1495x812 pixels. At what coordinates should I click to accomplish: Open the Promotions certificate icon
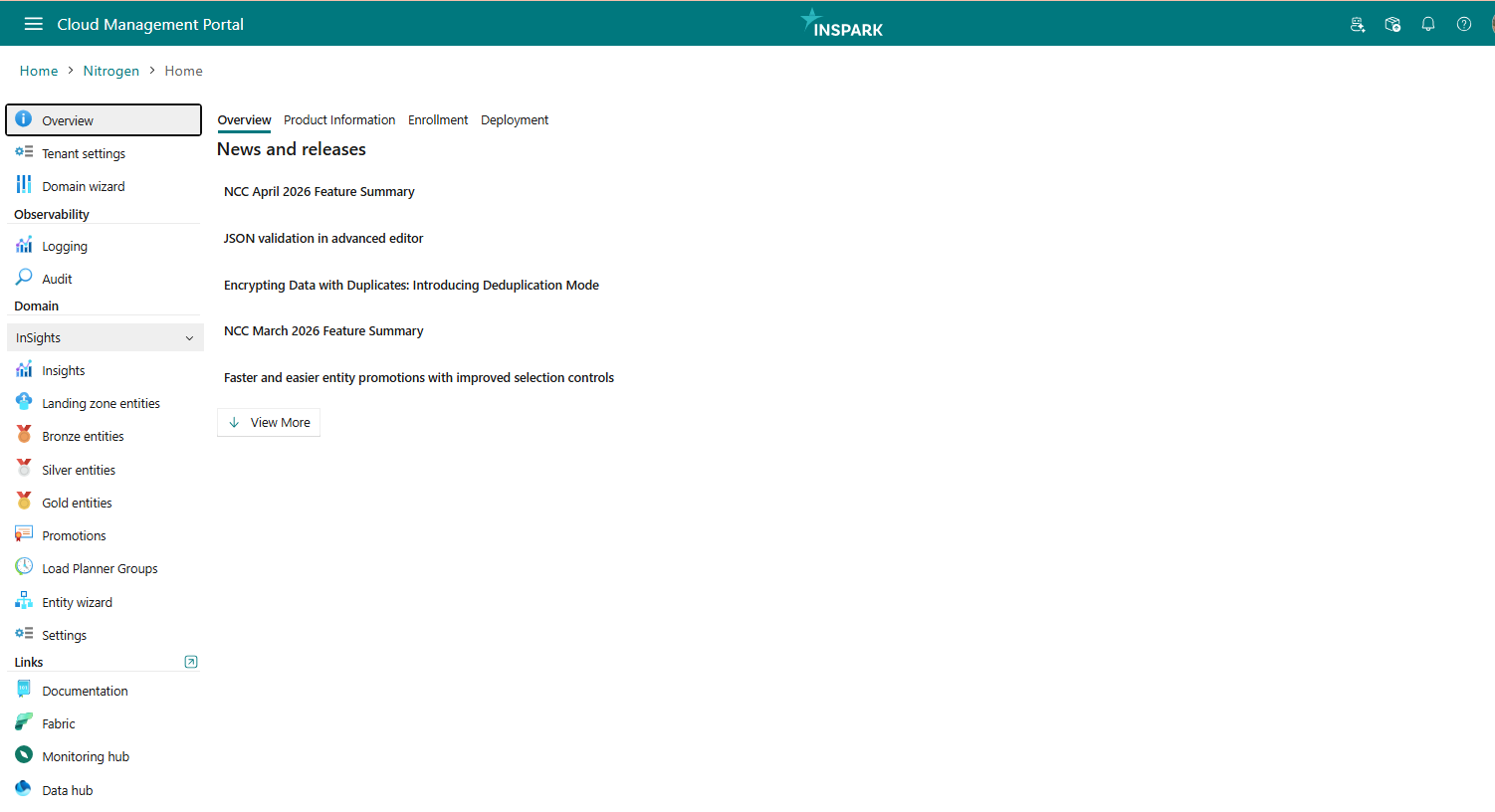pos(24,534)
